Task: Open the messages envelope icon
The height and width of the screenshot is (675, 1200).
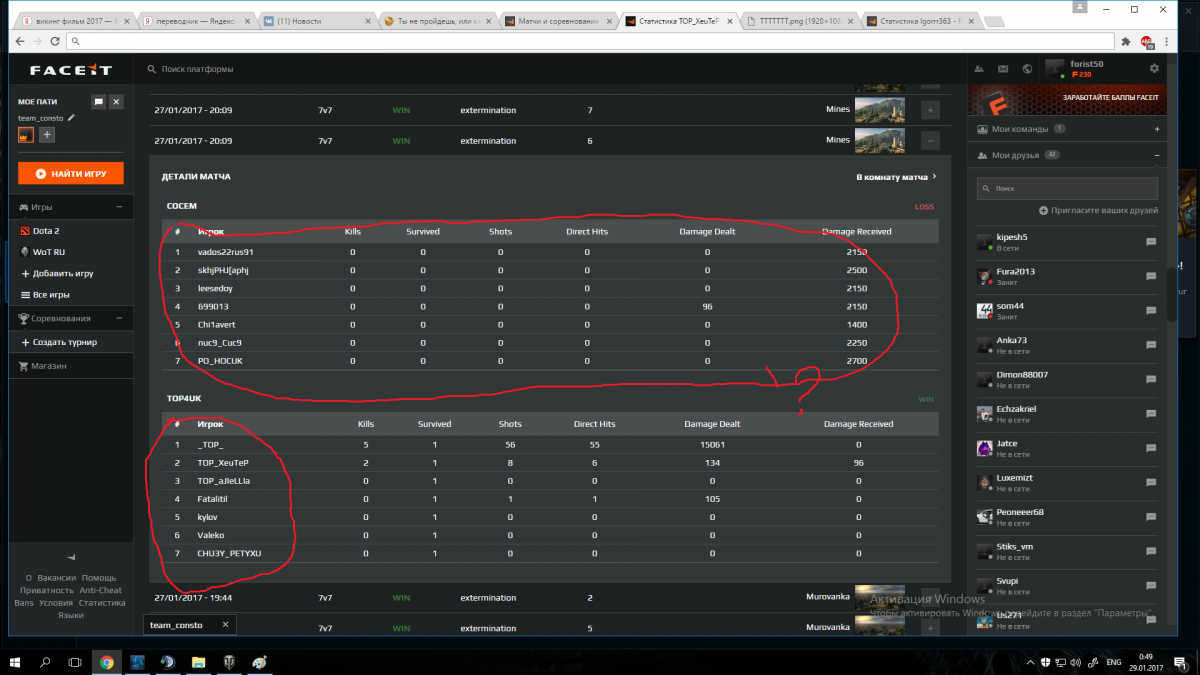Action: (1002, 69)
